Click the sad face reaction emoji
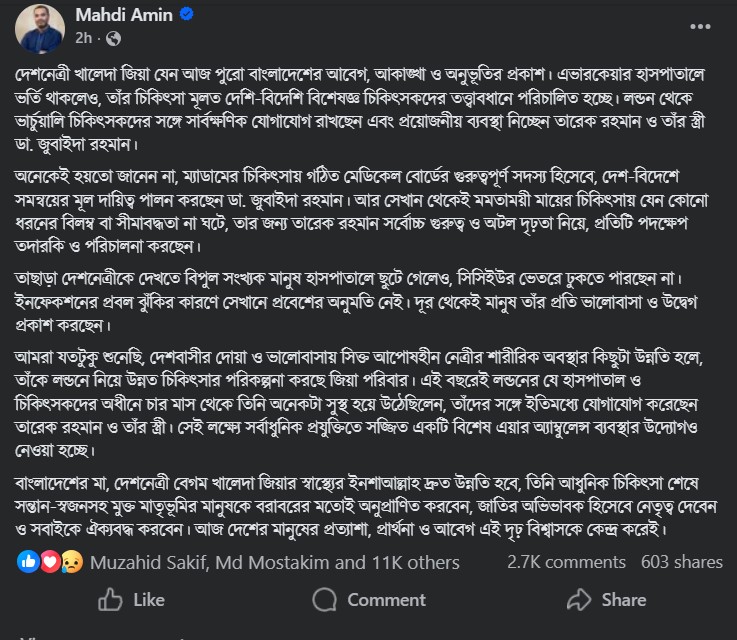Image resolution: width=737 pixels, height=640 pixels. pos(71,563)
